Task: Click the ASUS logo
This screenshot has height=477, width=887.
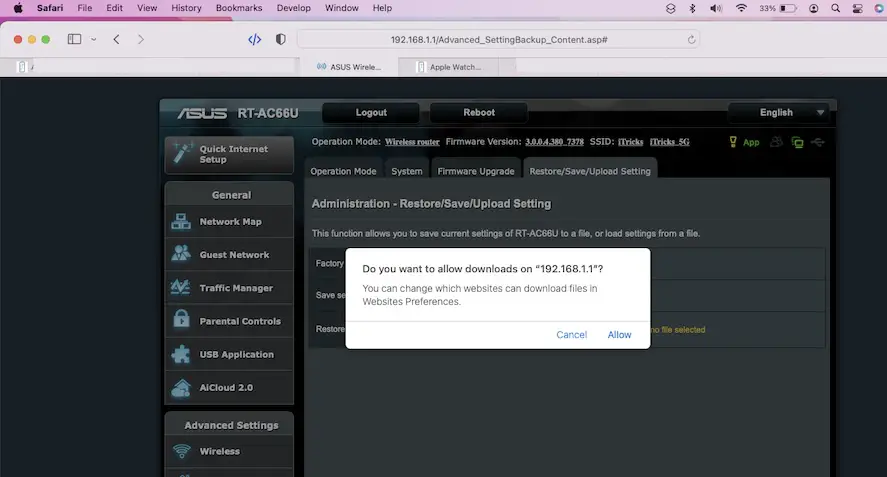Action: pos(202,113)
